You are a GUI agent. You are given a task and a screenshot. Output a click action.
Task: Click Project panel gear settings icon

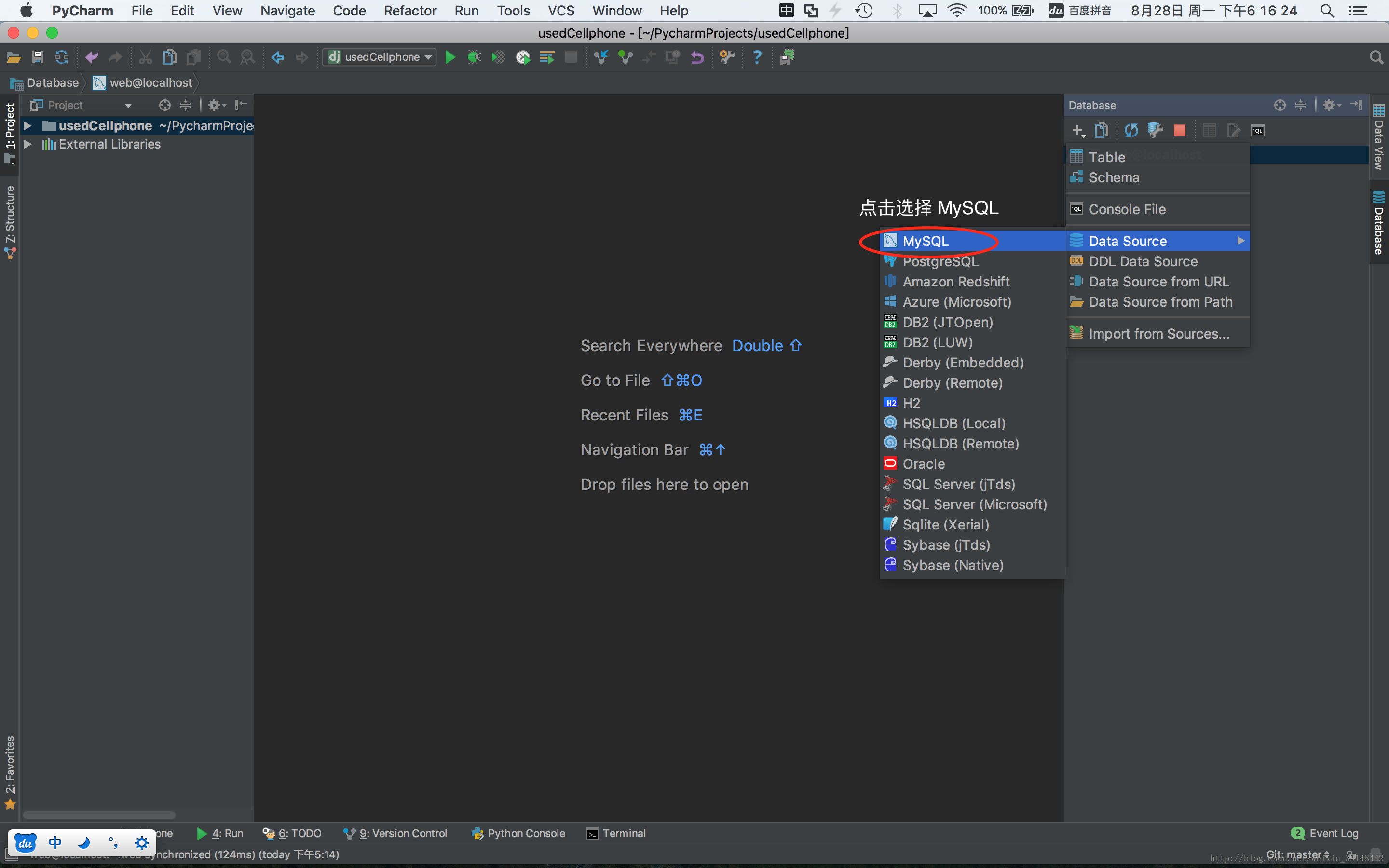click(217, 105)
